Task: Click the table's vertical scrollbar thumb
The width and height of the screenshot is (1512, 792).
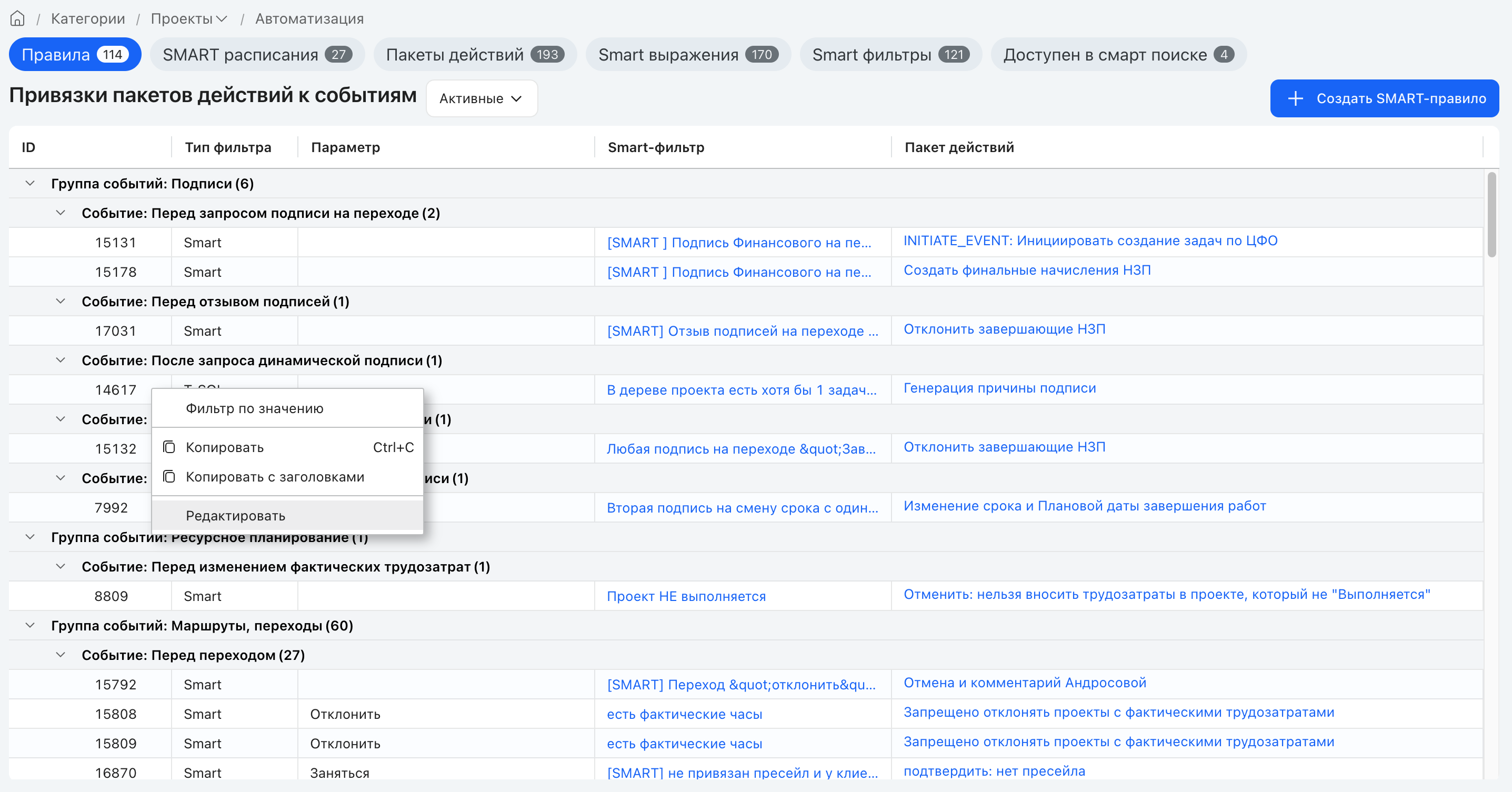Action: [1491, 214]
